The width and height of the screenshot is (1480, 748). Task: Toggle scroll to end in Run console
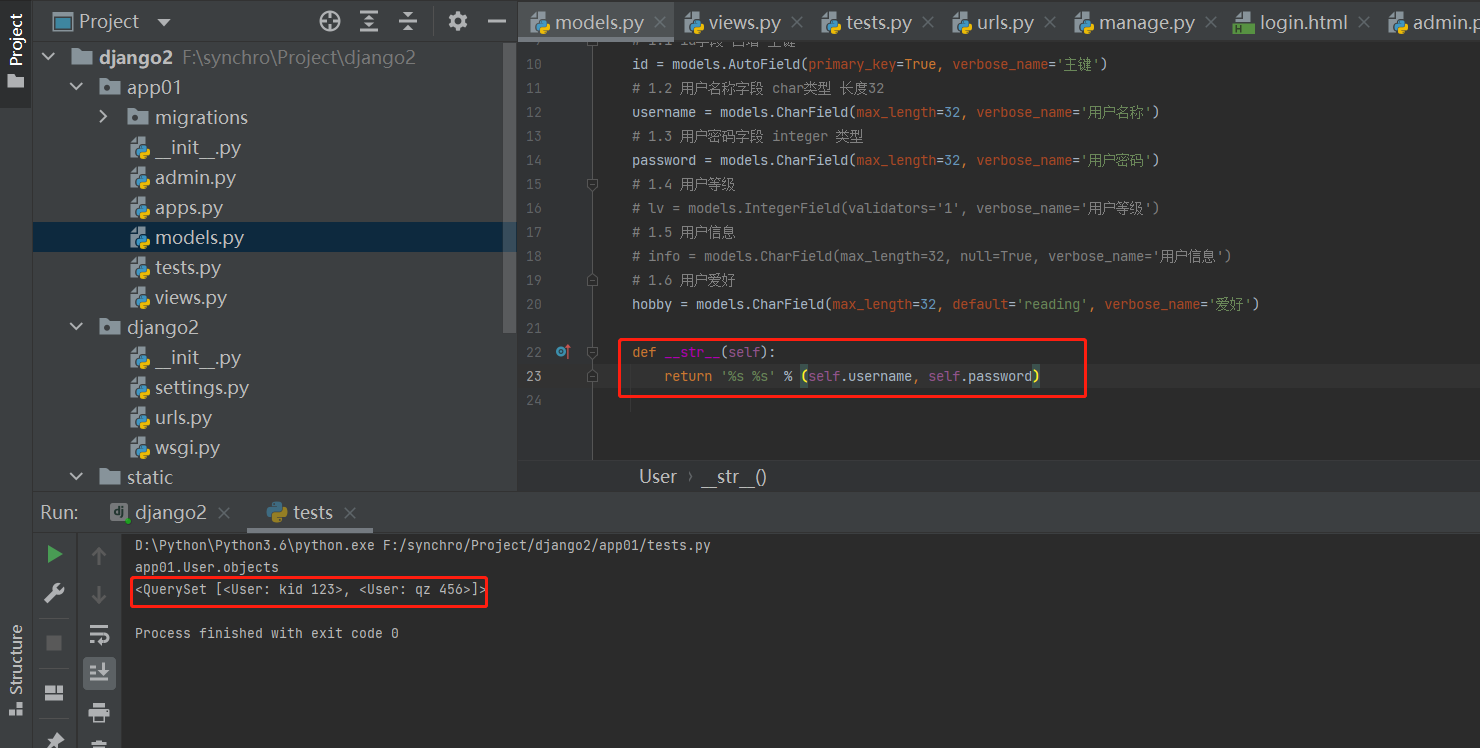(x=98, y=673)
